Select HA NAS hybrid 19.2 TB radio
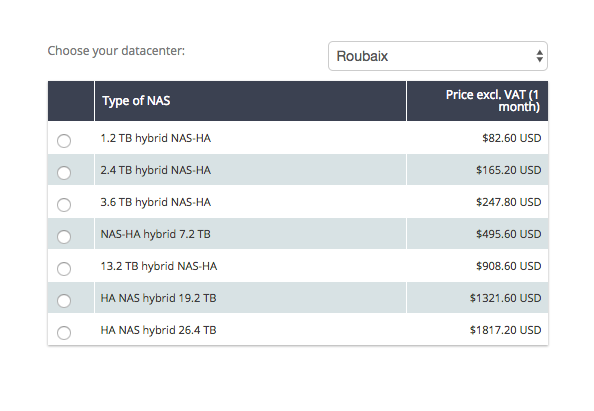Screen dimensions: 594x411 [64, 301]
